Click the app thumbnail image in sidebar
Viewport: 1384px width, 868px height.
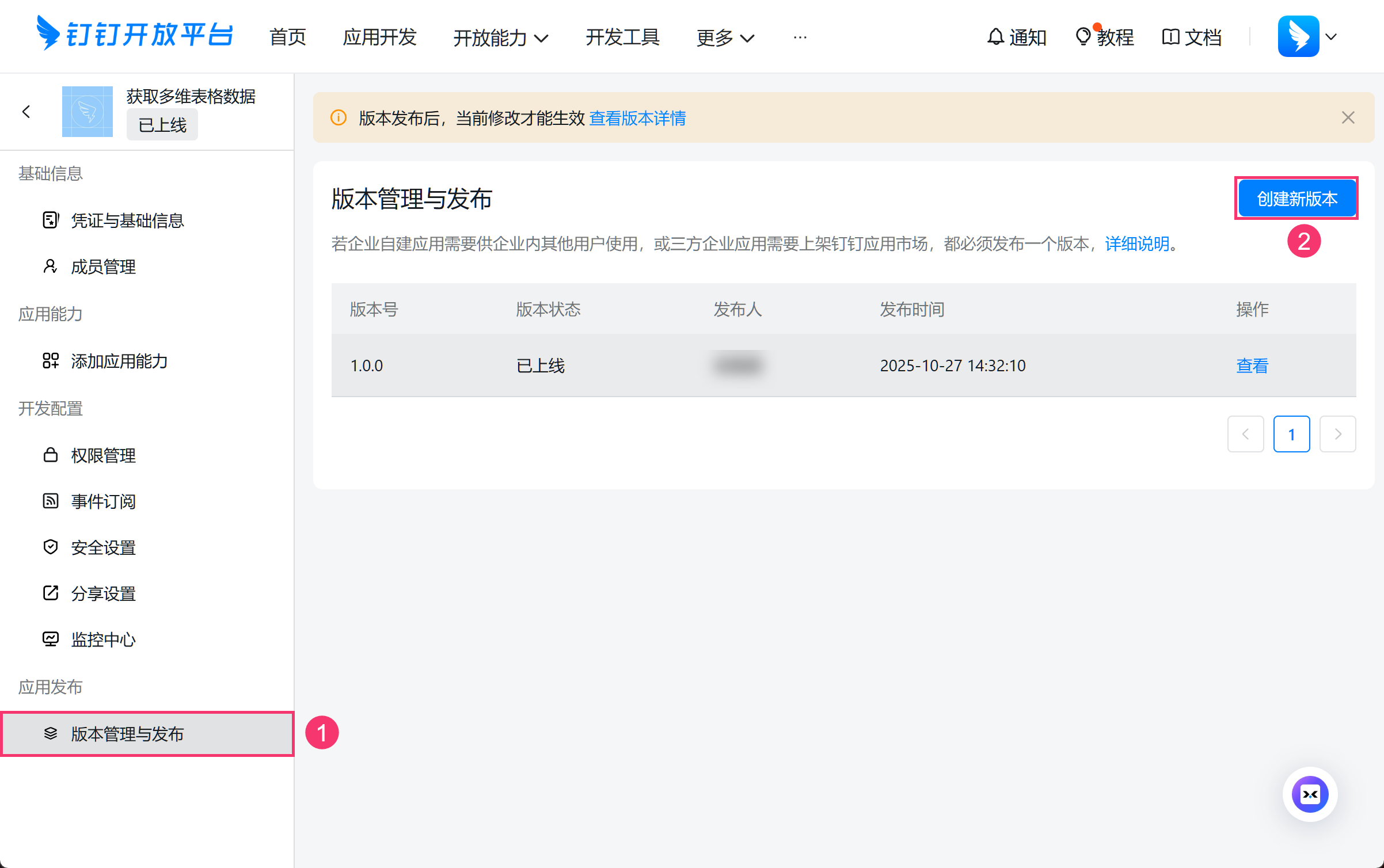[x=88, y=112]
